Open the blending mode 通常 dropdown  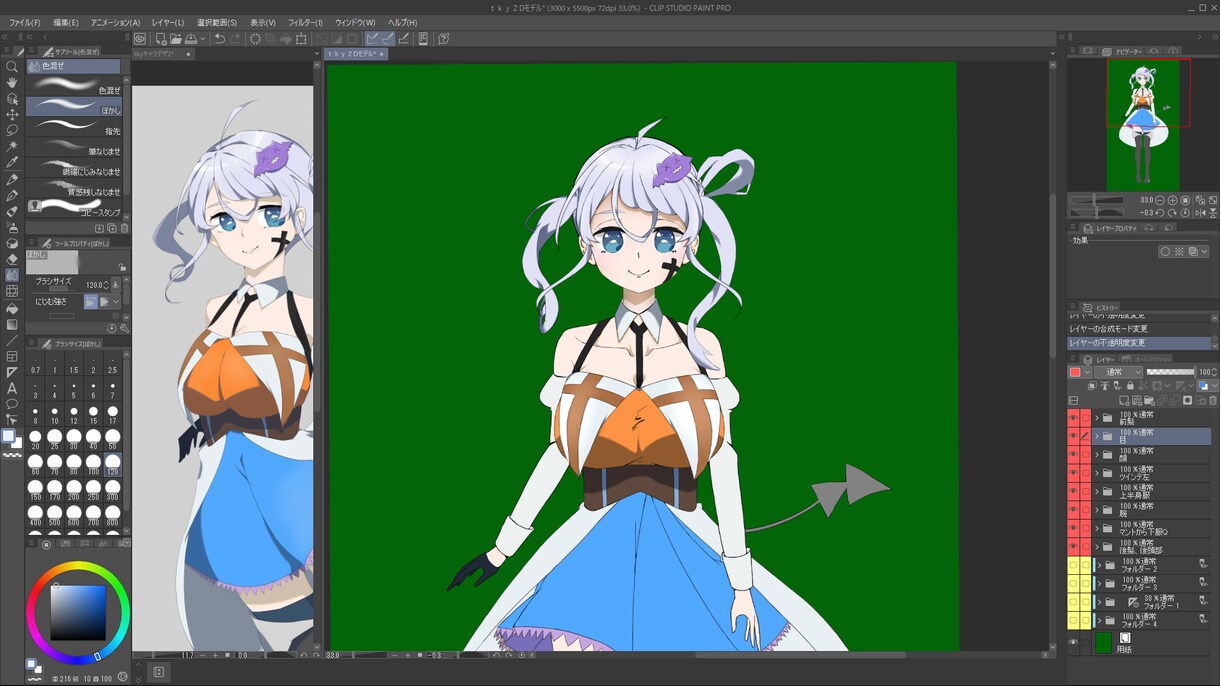(1117, 372)
